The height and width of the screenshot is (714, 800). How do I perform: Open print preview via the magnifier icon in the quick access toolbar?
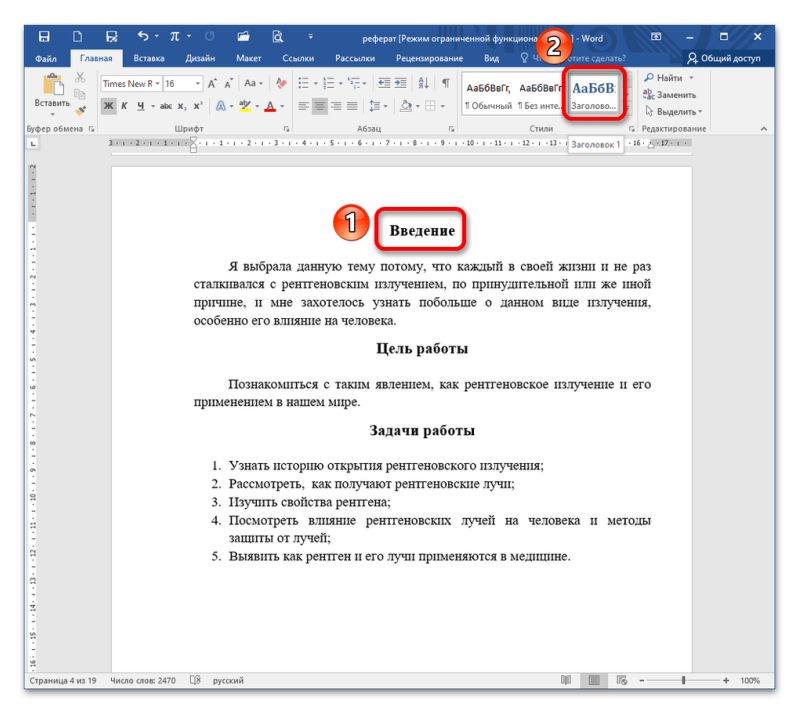(277, 37)
